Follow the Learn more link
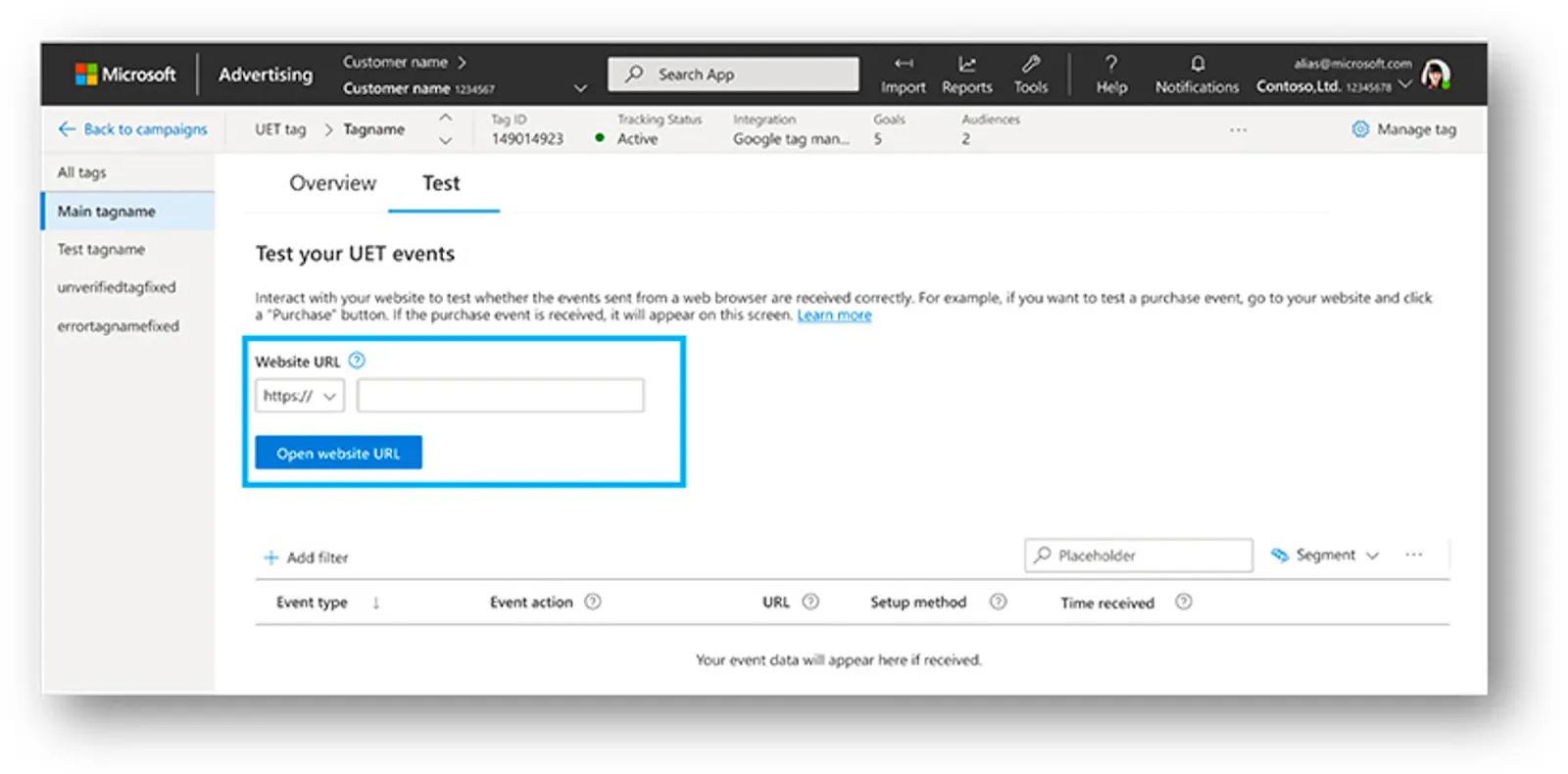The height and width of the screenshot is (774, 1568). (834, 314)
